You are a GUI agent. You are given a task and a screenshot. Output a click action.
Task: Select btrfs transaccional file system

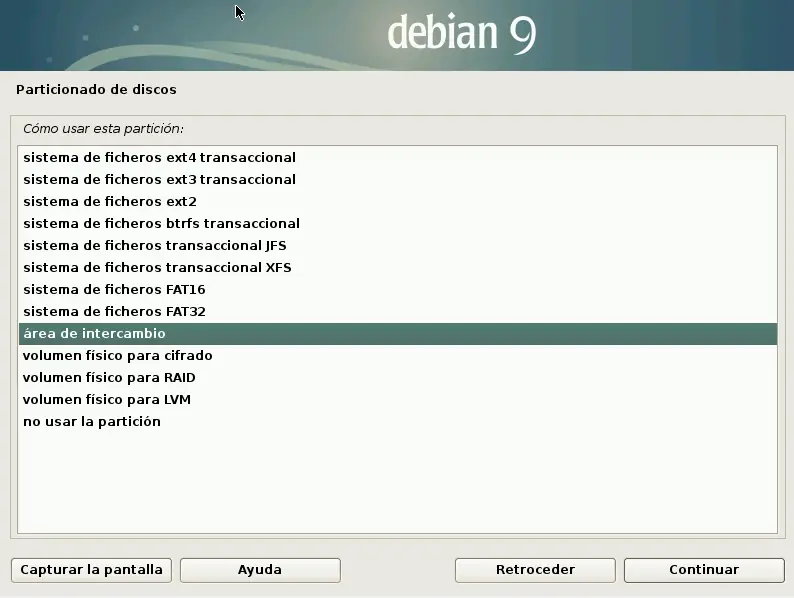[x=398, y=224]
